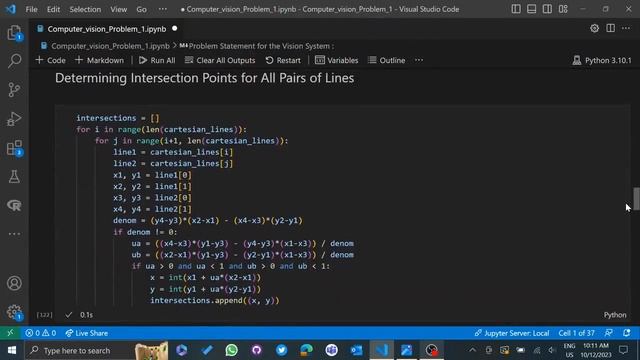The height and width of the screenshot is (360, 640).
Task: Open GitHub Desktop from the taskbar
Action: pos(256,350)
